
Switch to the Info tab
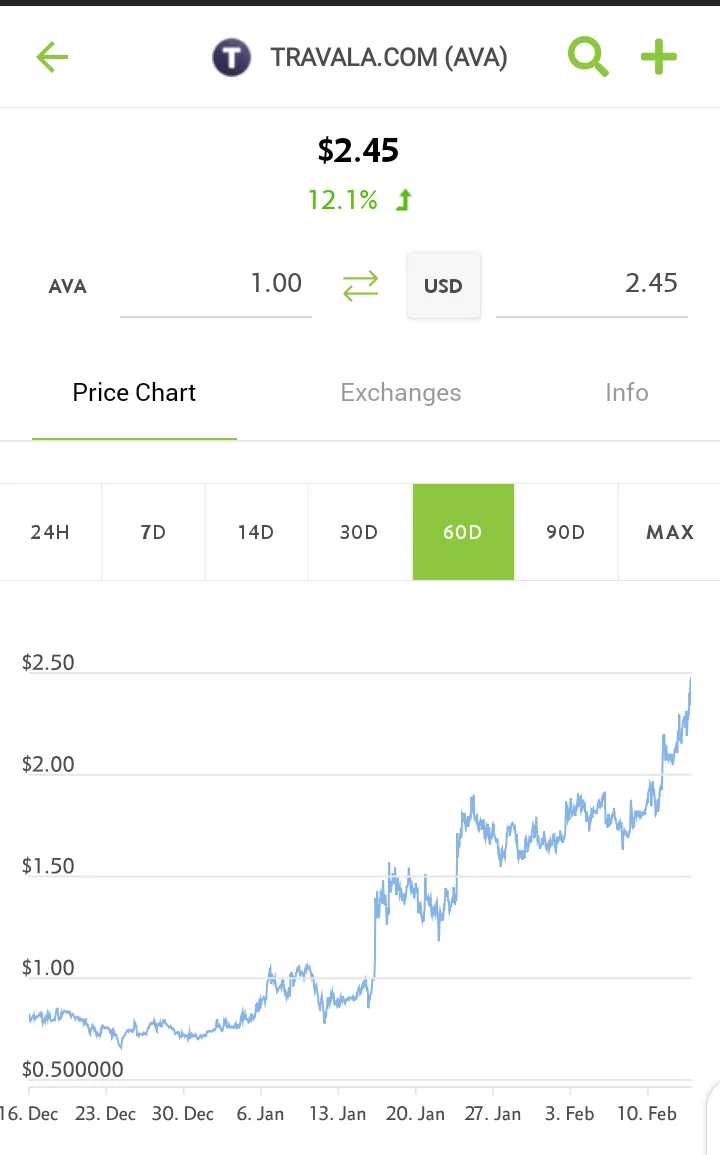pos(626,393)
